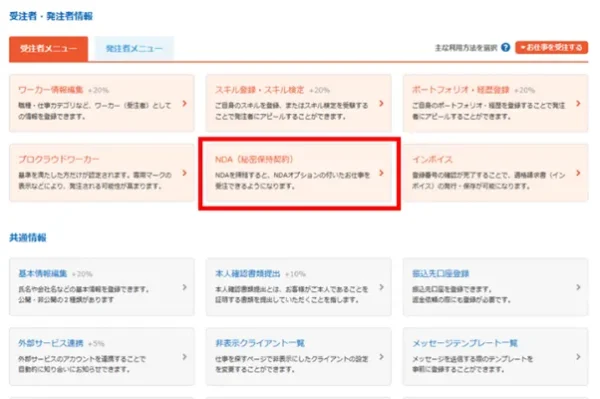Click chevron on インボイス card
The width and height of the screenshot is (600, 399).
[x=578, y=173]
